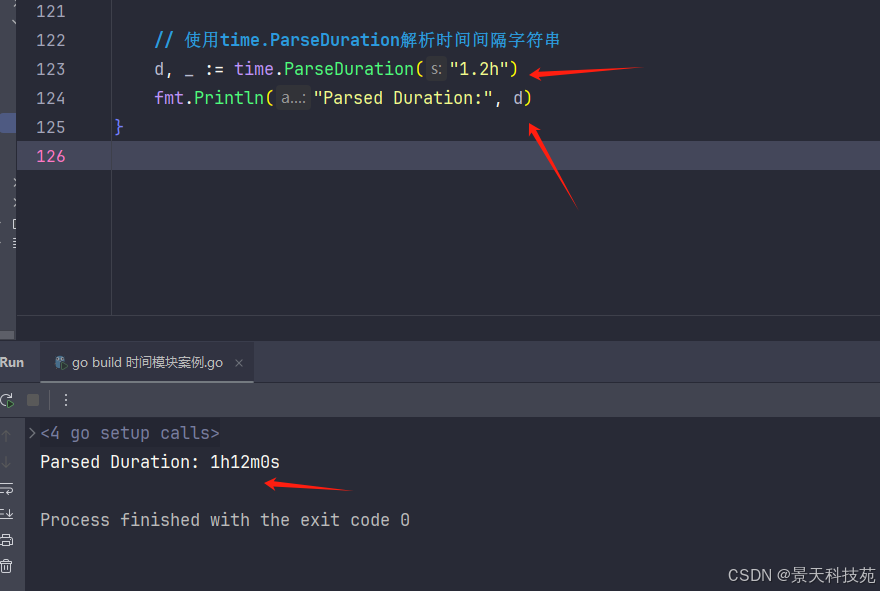Open the Run toolbar more options menu
Screen dimensions: 880x591
click(66, 400)
